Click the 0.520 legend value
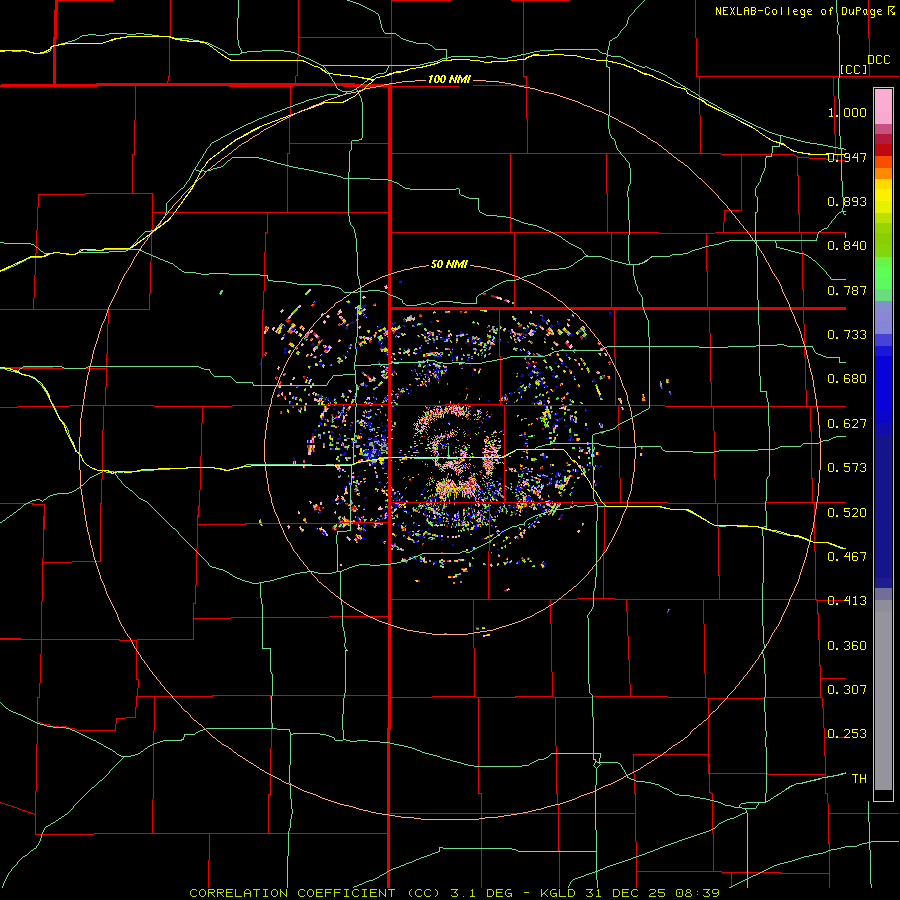900x900 pixels. point(847,513)
